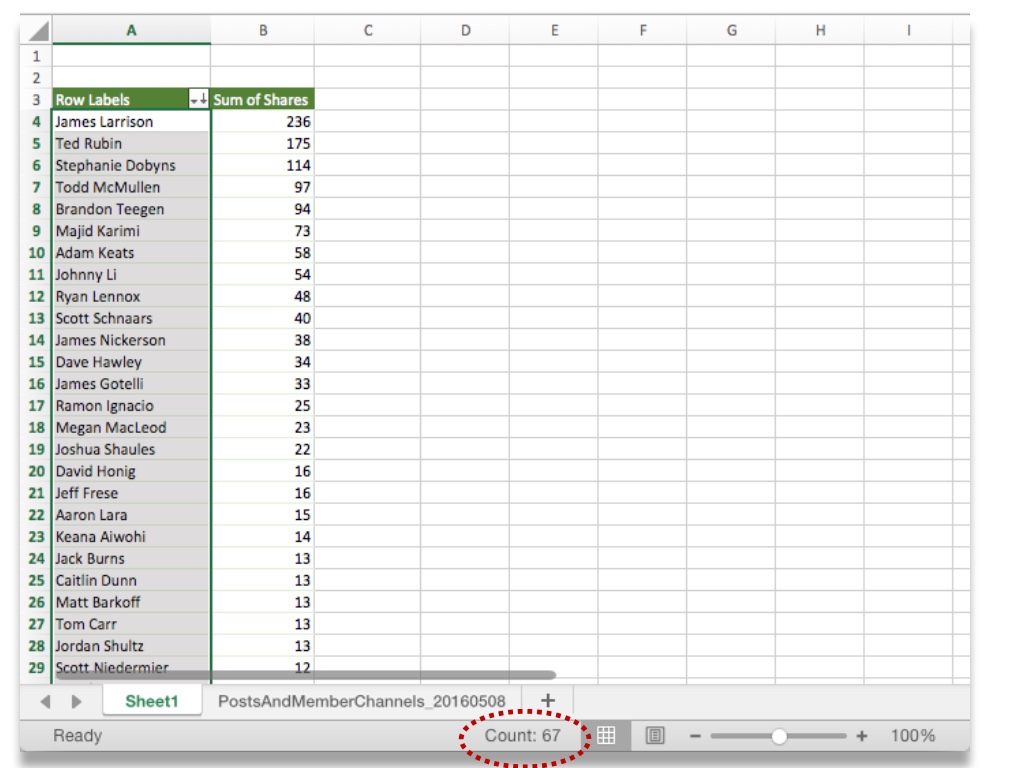Select column H header

coord(820,30)
